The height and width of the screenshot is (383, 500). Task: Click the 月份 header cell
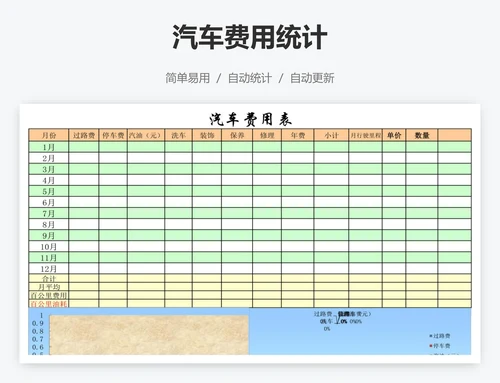pyautogui.click(x=49, y=135)
